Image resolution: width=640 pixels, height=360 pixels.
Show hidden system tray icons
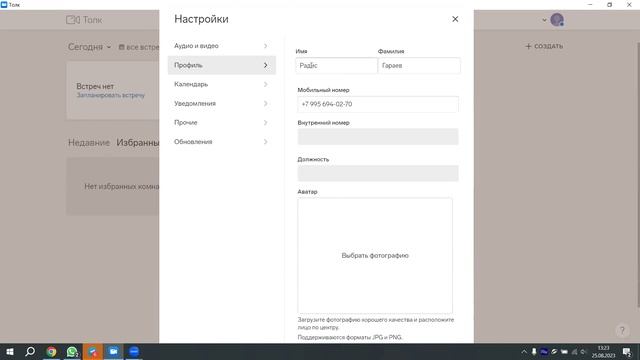(524, 351)
